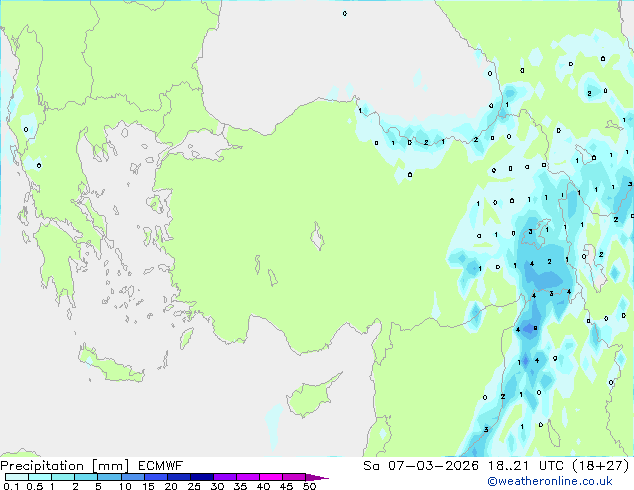Click the 20 to 25 mm legend swatch
Image resolution: width=634 pixels, height=490 pixels.
(179, 477)
